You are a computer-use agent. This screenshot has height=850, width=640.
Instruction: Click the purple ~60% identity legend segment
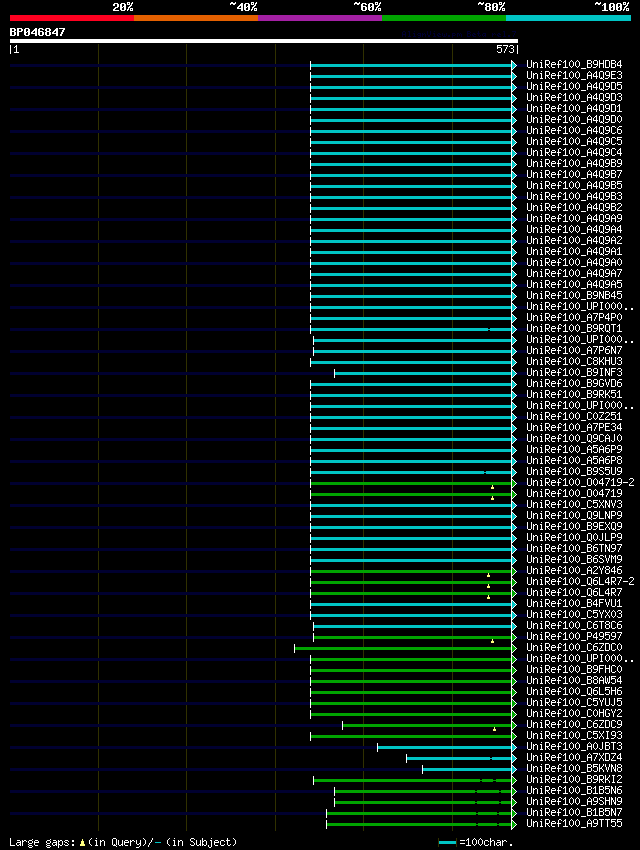coord(320,18)
